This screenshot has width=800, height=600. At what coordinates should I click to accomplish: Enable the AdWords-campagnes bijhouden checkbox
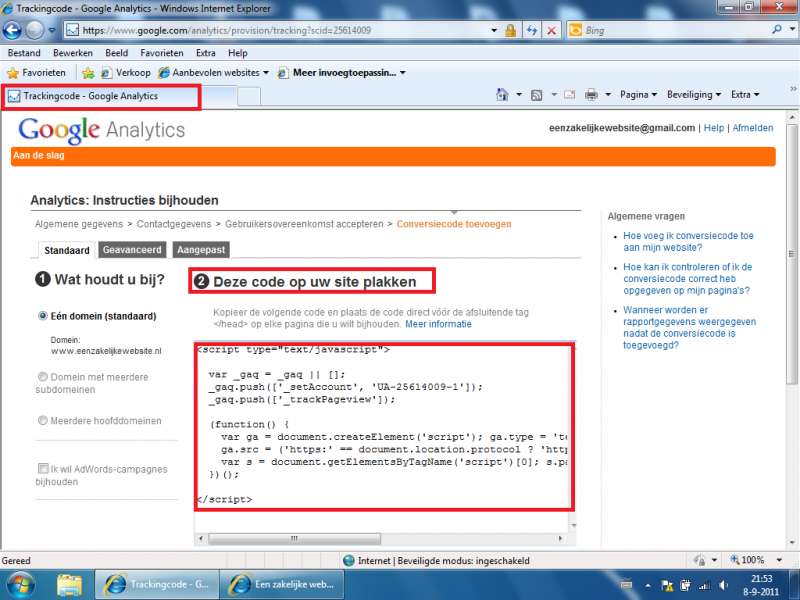coord(43,468)
